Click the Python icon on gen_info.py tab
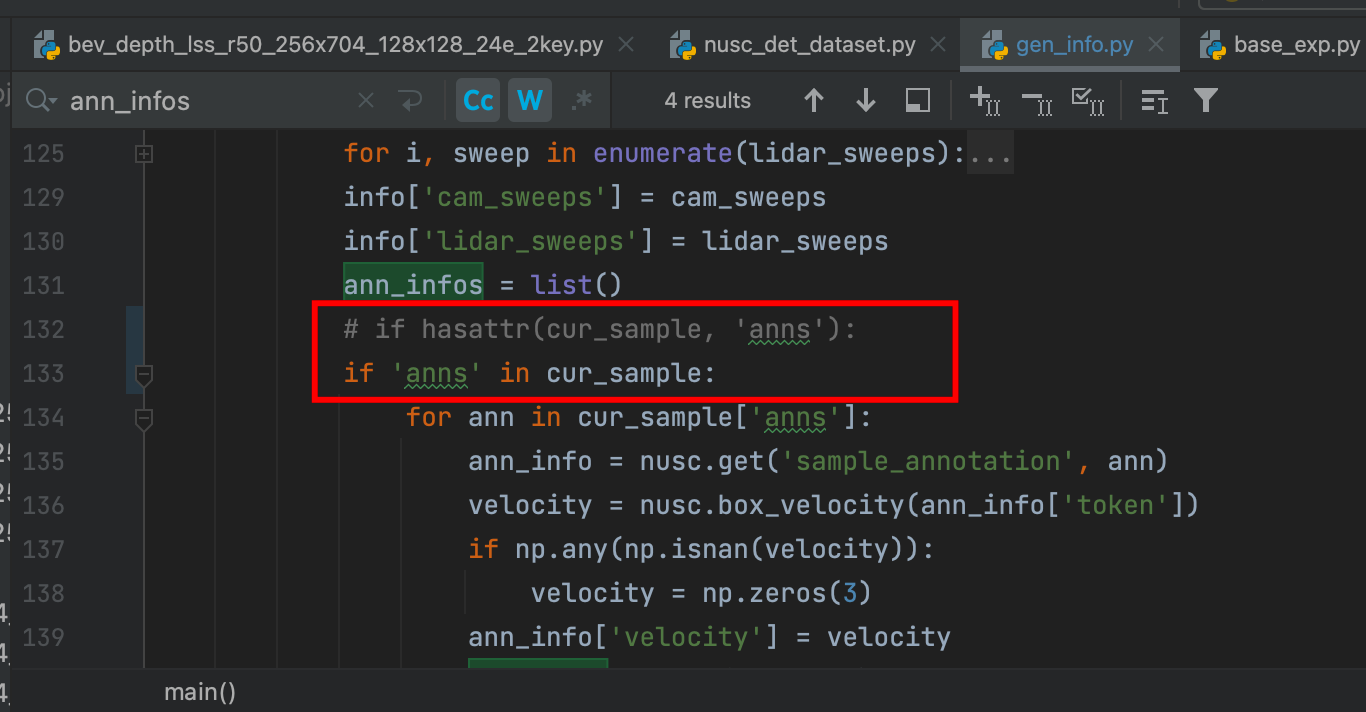Viewport: 1366px width, 712px height. coord(994,44)
